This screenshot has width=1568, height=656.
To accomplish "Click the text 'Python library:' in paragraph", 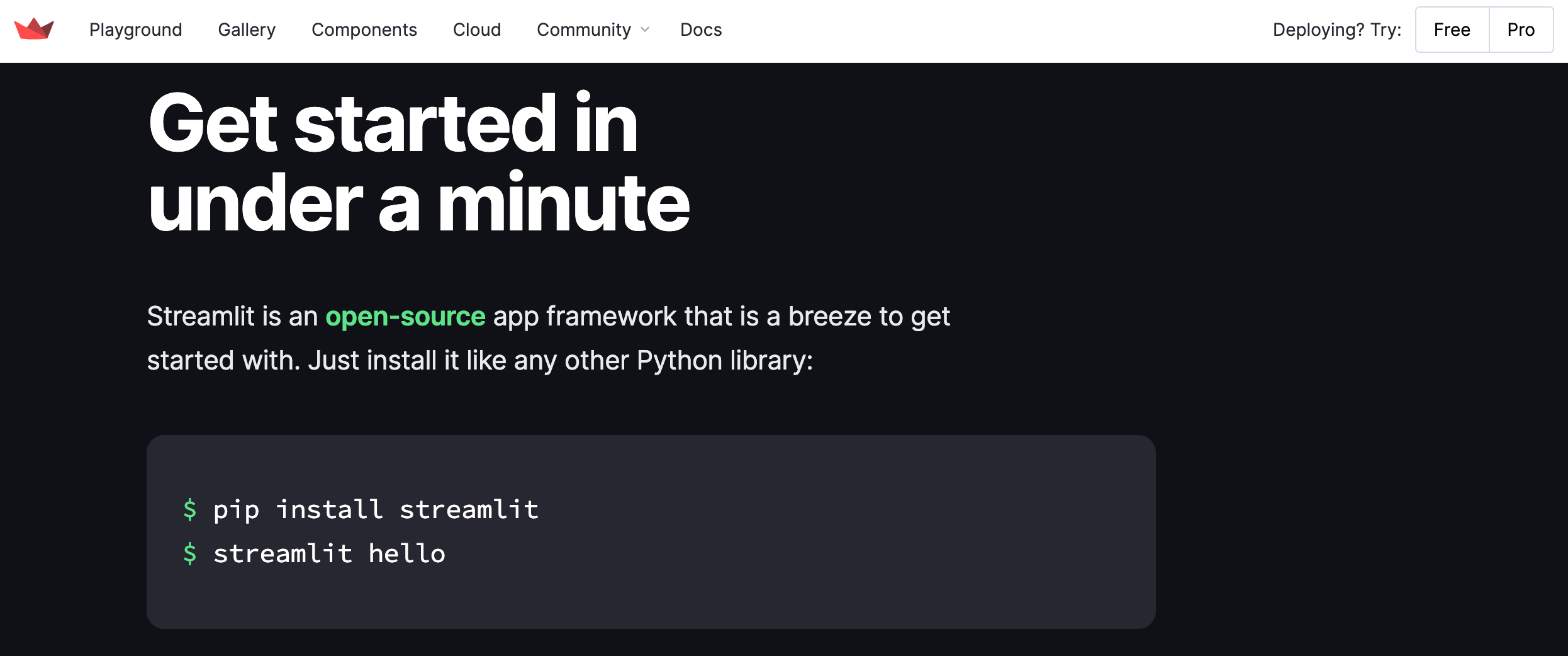I will (x=724, y=361).
